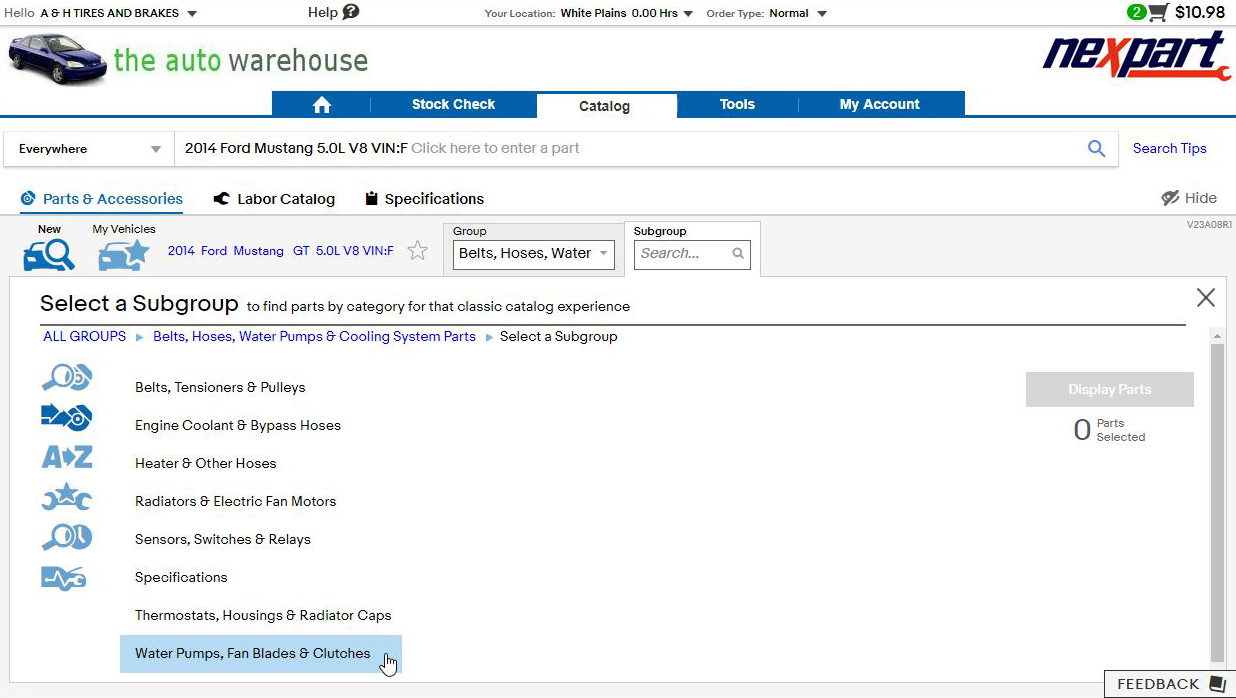Viewport: 1236px width, 698px height.
Task: Open the Tools tab
Action: 737,105
